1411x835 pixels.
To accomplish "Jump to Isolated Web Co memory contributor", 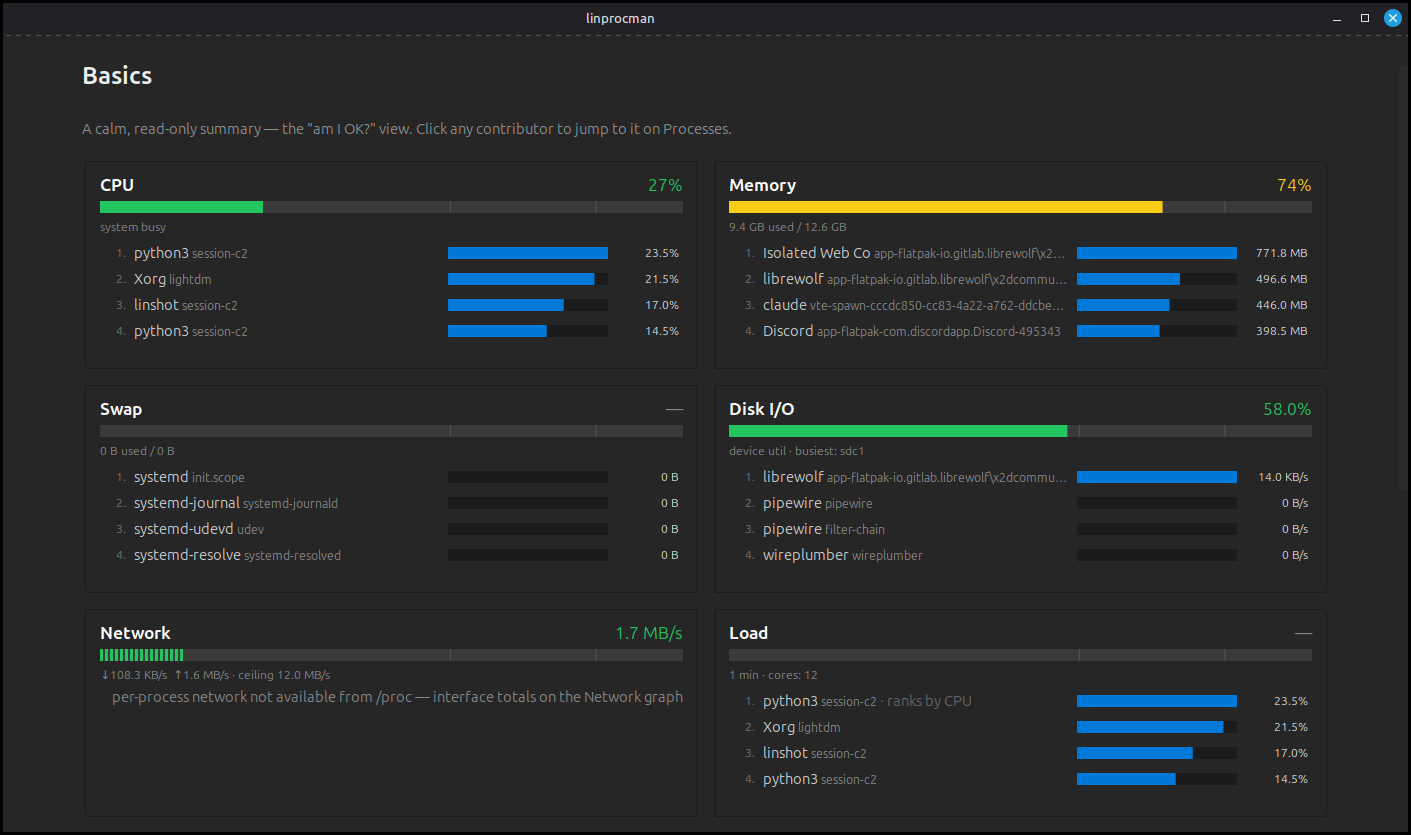I will tap(1020, 253).
